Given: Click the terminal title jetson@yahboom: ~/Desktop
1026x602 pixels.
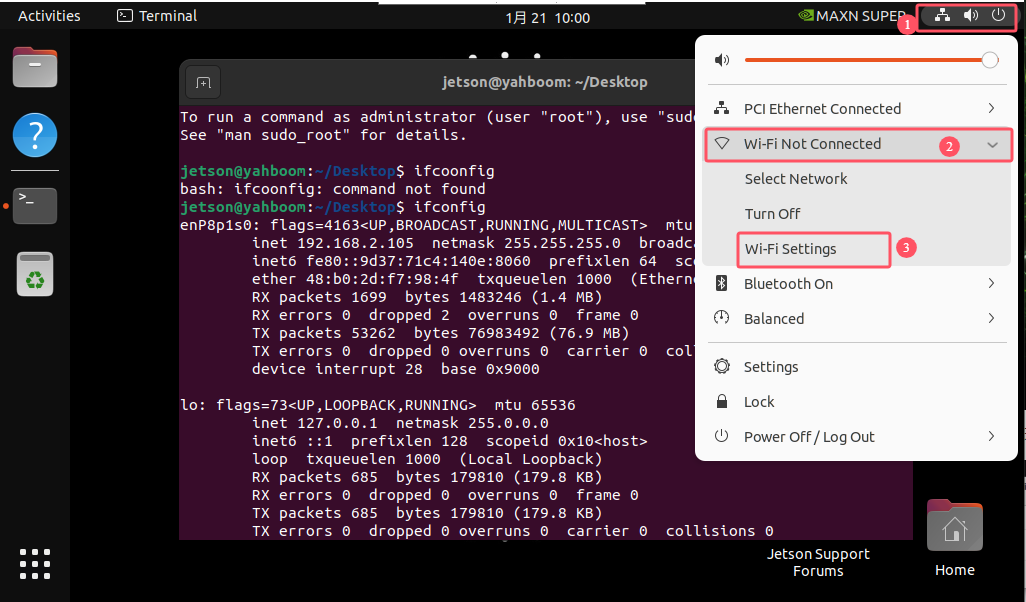Looking at the screenshot, I should click(544, 82).
